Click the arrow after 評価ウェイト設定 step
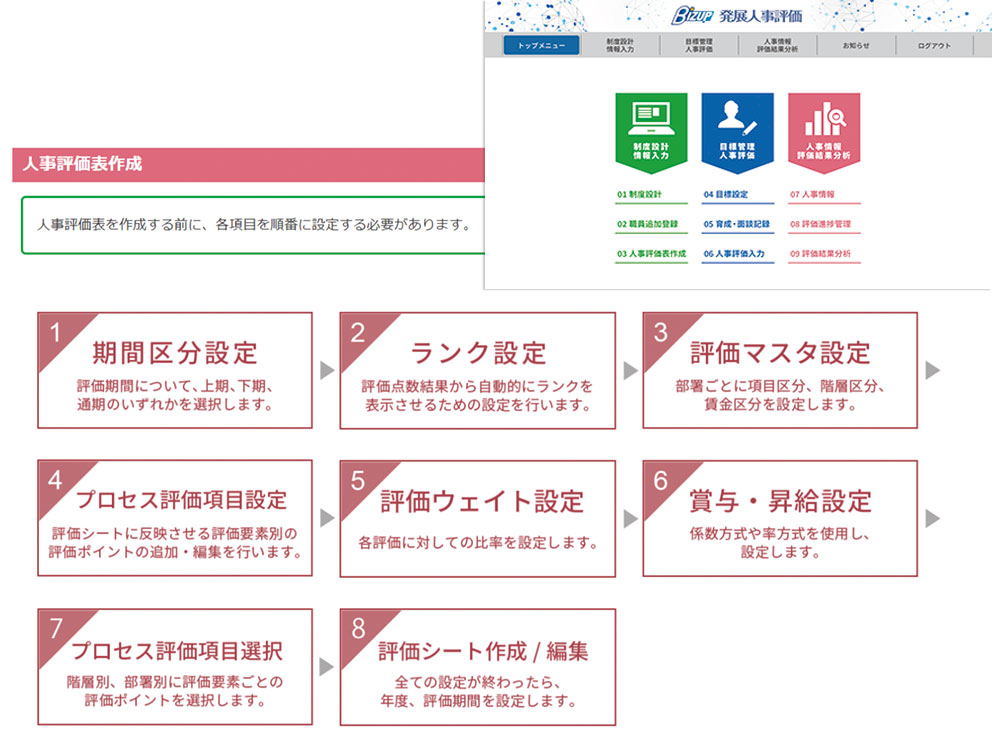This screenshot has height=748, width=1000. (630, 518)
